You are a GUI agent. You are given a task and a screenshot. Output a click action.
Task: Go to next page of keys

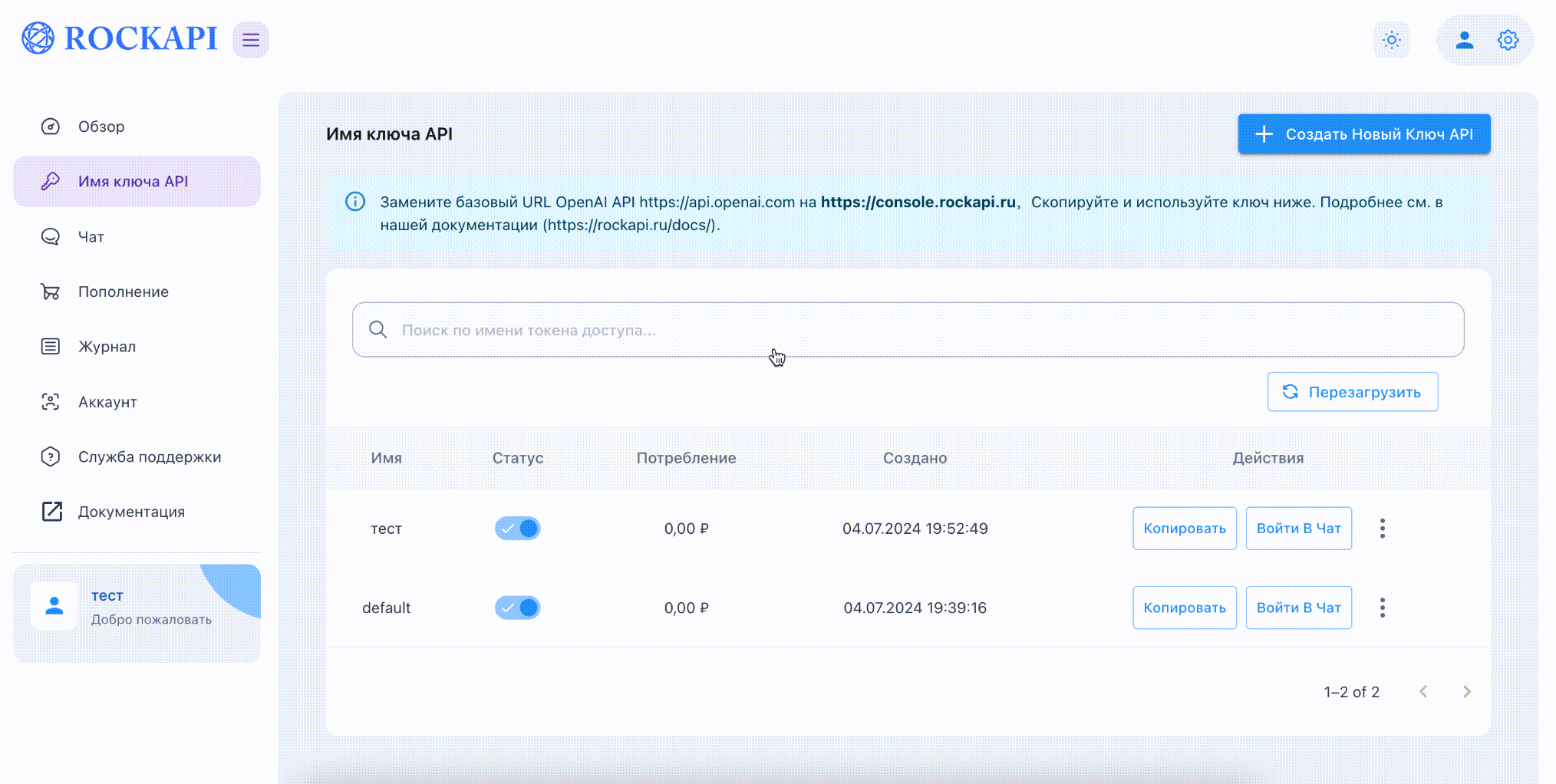(x=1467, y=692)
